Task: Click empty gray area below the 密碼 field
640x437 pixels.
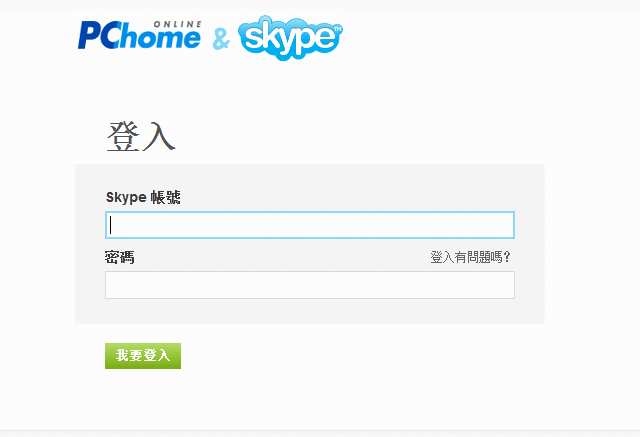Action: coord(310,311)
